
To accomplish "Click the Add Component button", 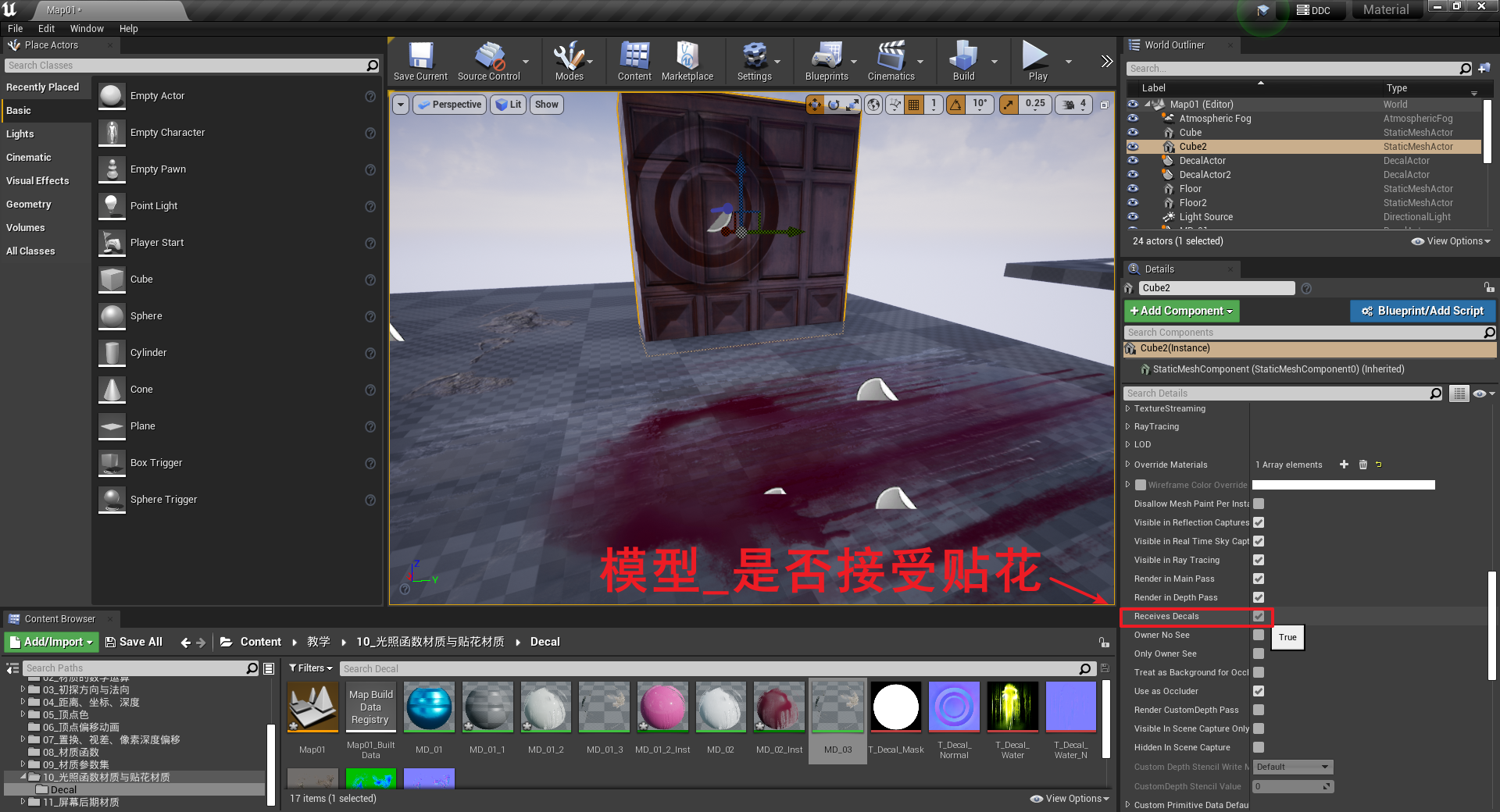I will click(x=1180, y=311).
